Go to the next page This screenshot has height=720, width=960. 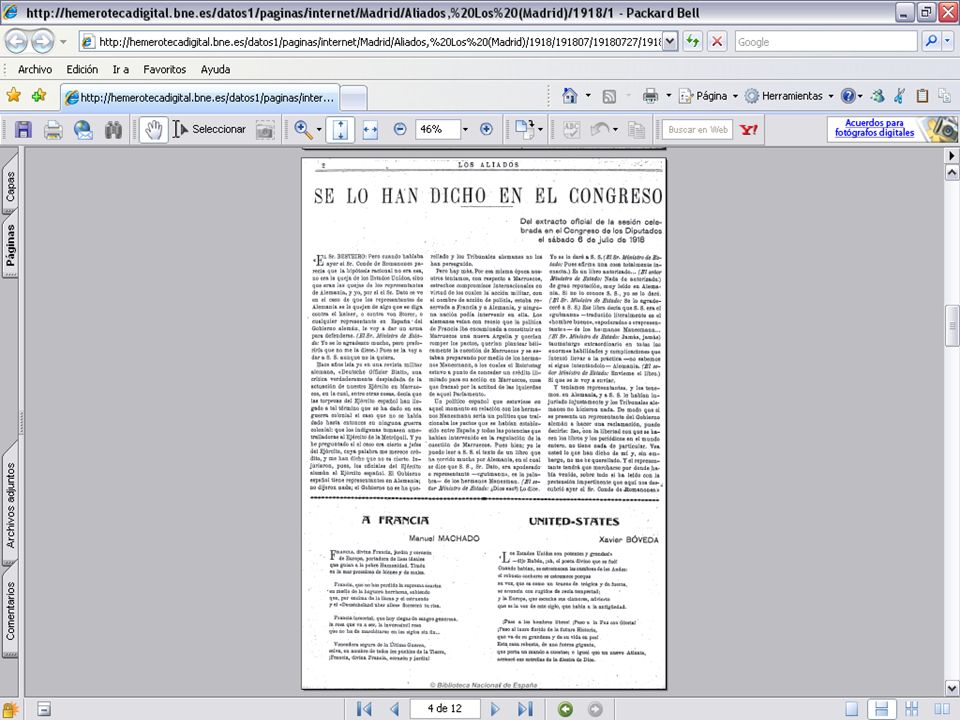pos(495,709)
